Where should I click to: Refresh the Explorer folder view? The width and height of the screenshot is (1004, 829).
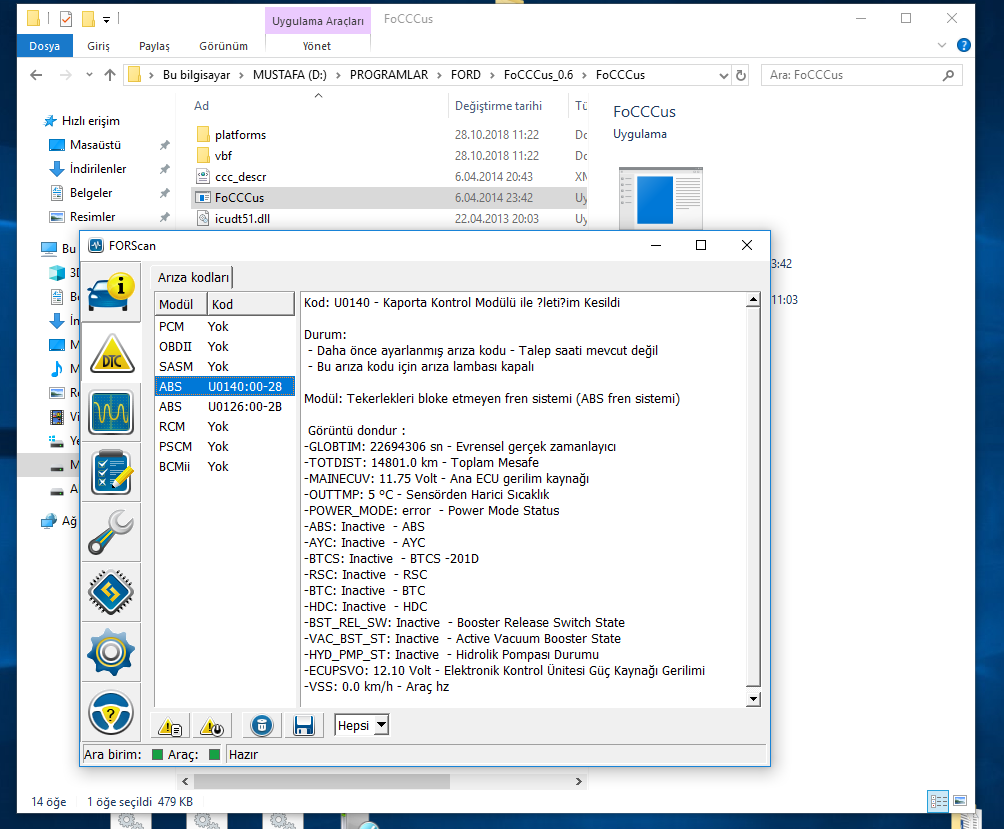[741, 75]
